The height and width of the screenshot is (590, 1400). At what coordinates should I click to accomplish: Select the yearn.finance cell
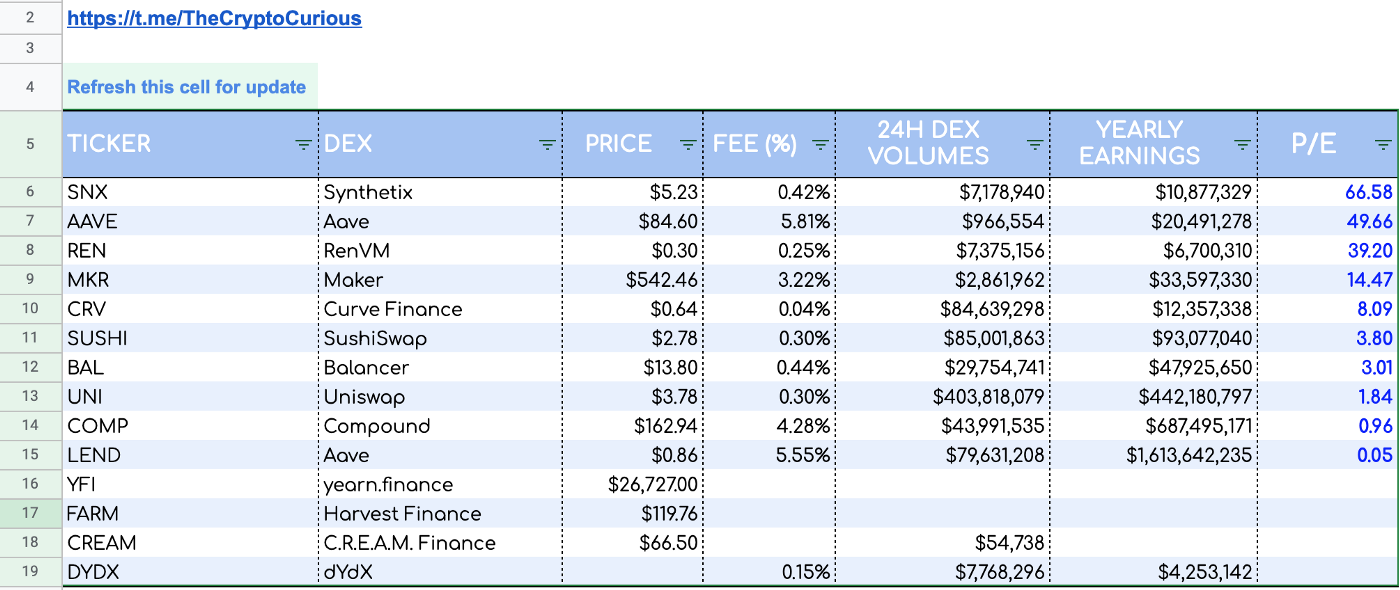tap(441, 485)
